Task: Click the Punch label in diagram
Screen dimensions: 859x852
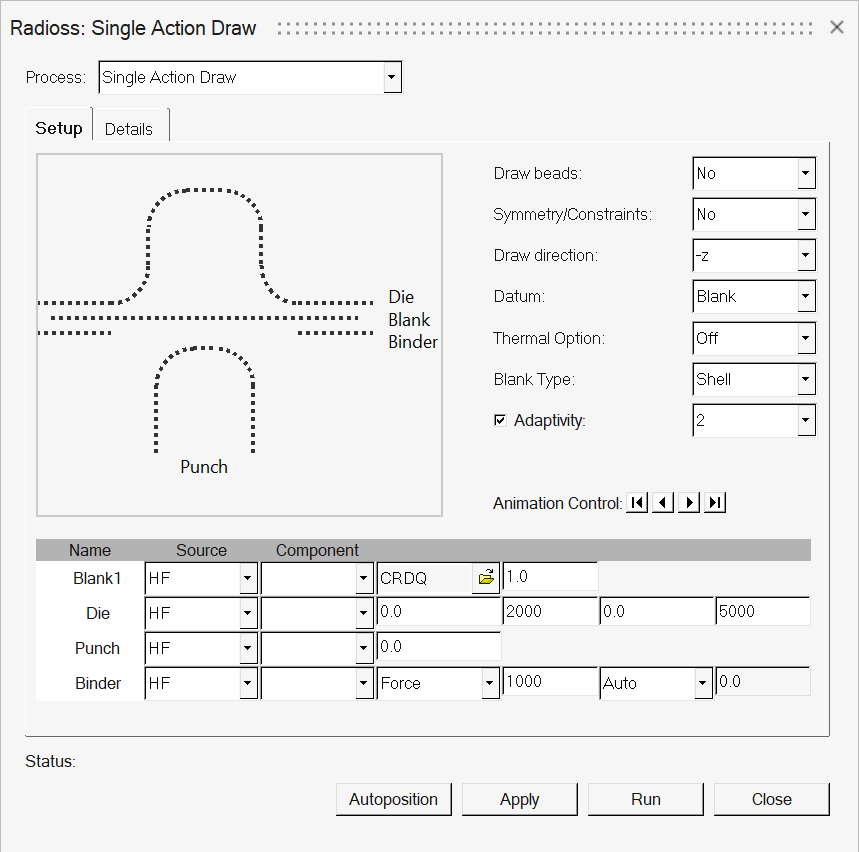Action: [204, 467]
